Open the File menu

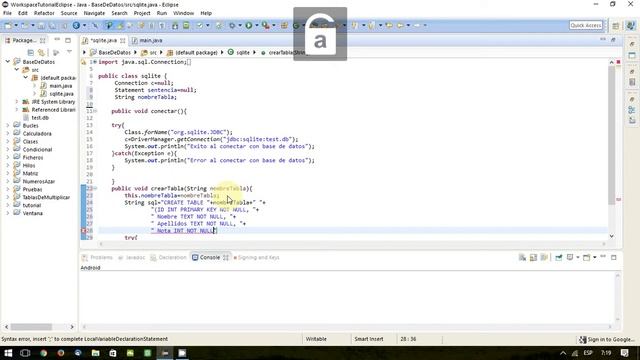coord(7,13)
